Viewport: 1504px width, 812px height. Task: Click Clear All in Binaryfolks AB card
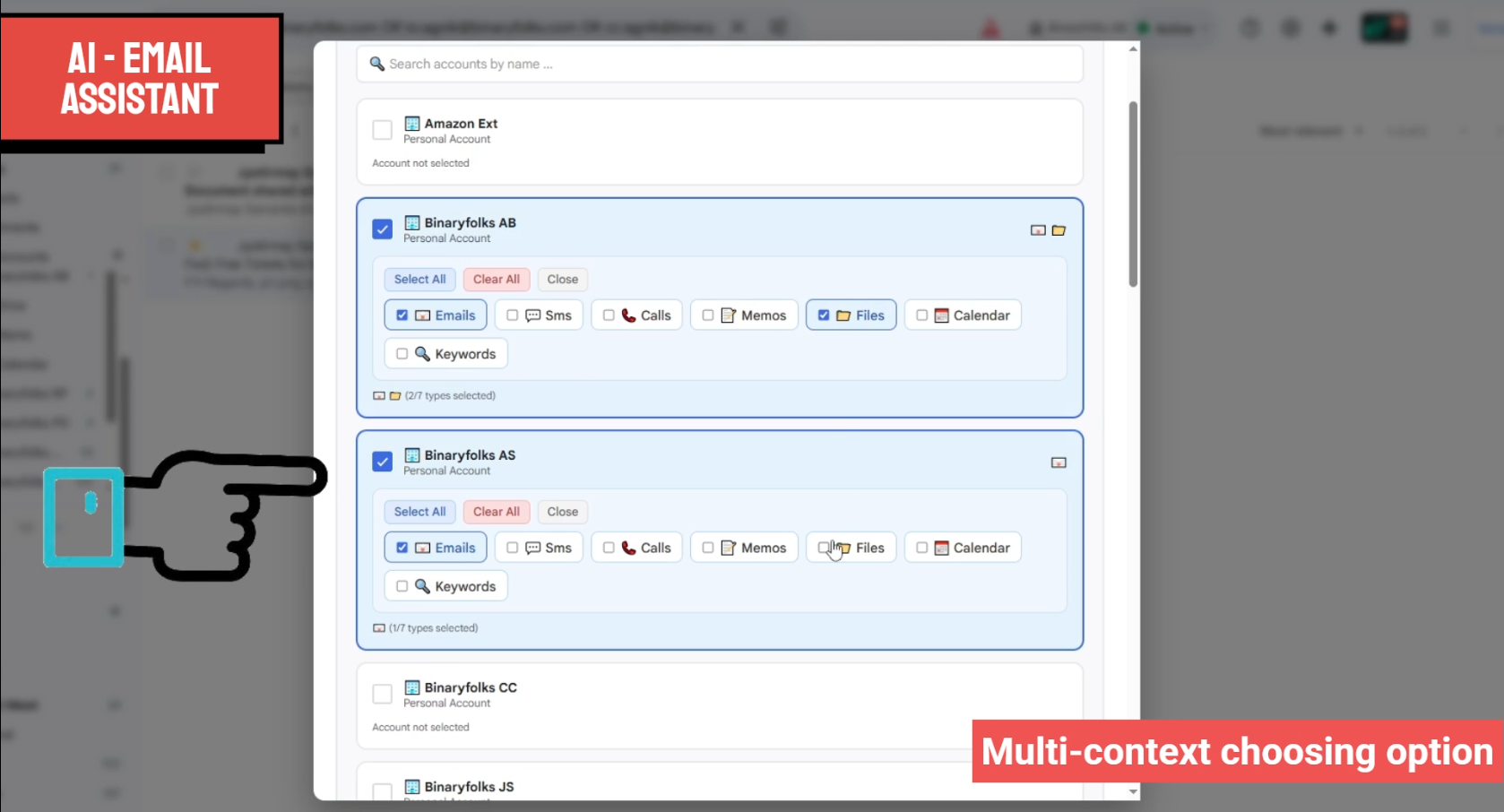[x=497, y=280]
